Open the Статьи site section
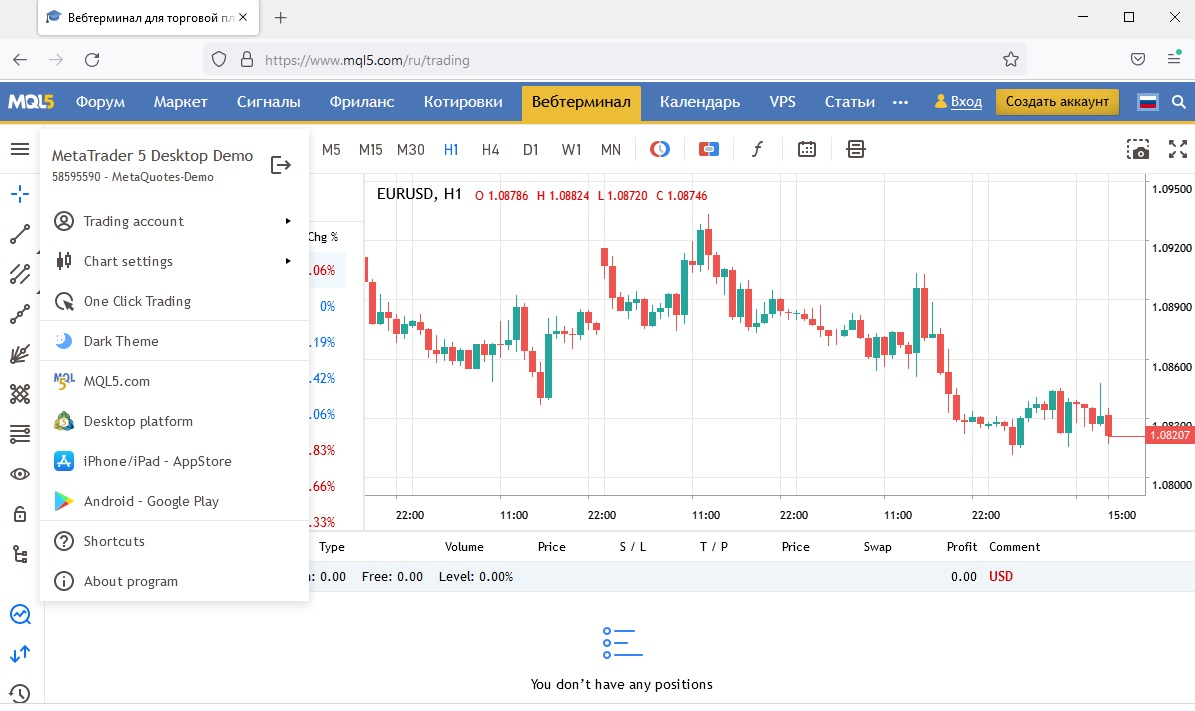The height and width of the screenshot is (711, 1195). [850, 102]
